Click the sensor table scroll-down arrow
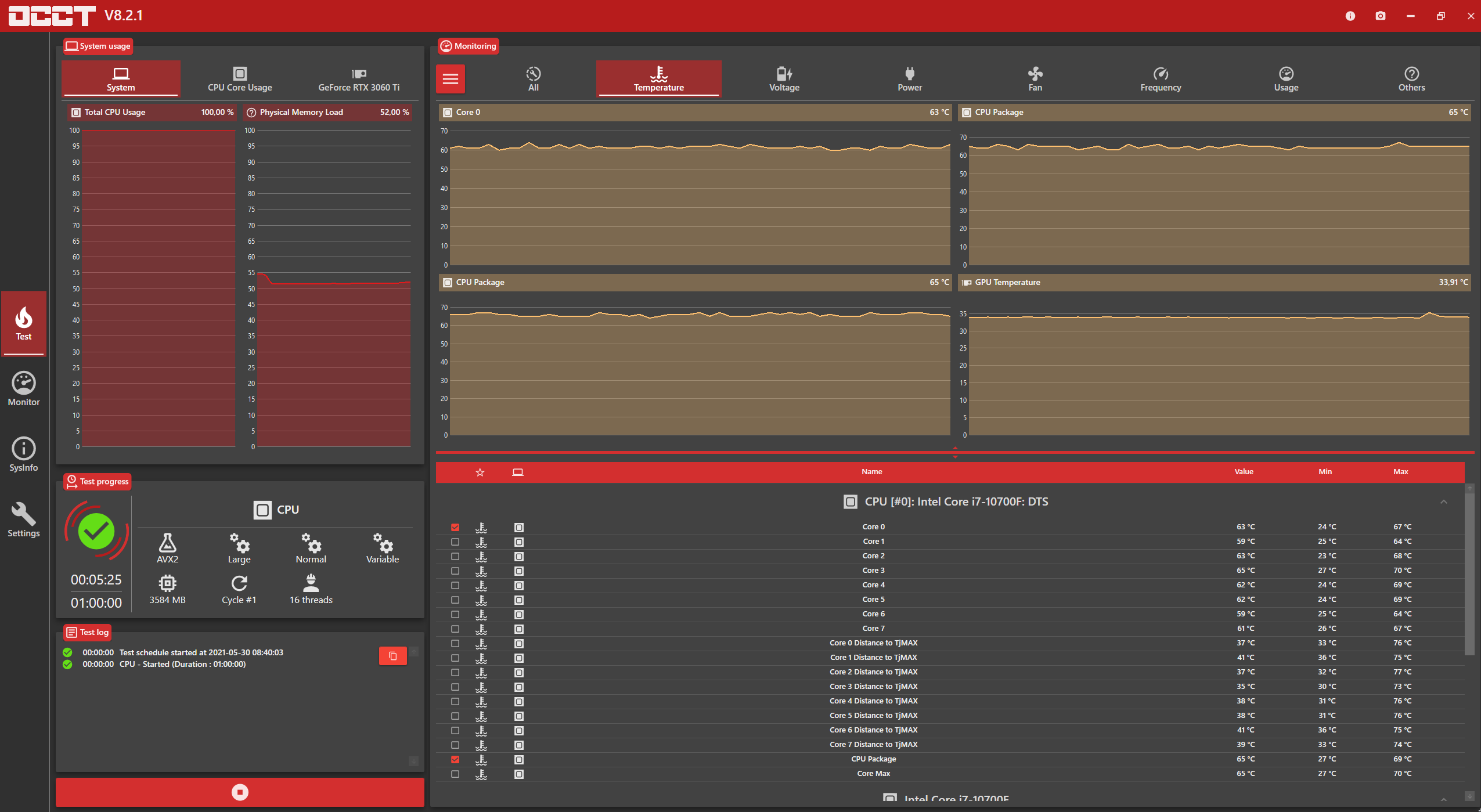The height and width of the screenshot is (812, 1481). coord(1469,796)
